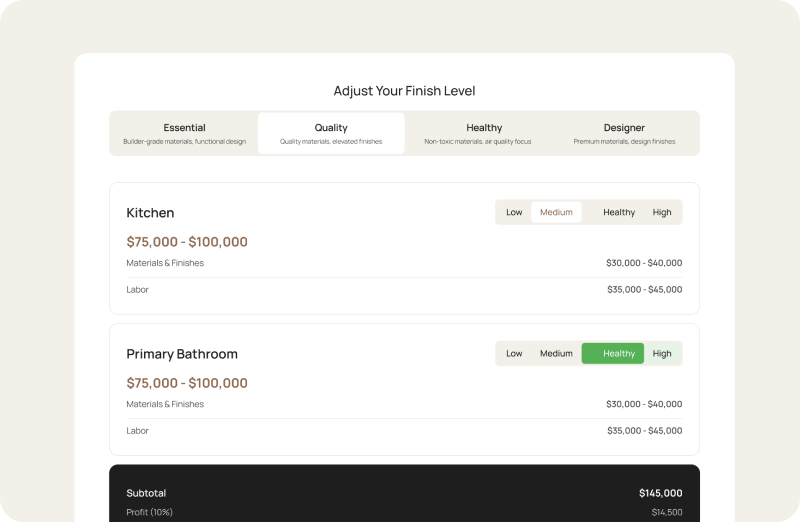Click the Kitchen card heading
The width and height of the screenshot is (800, 522).
(x=150, y=213)
